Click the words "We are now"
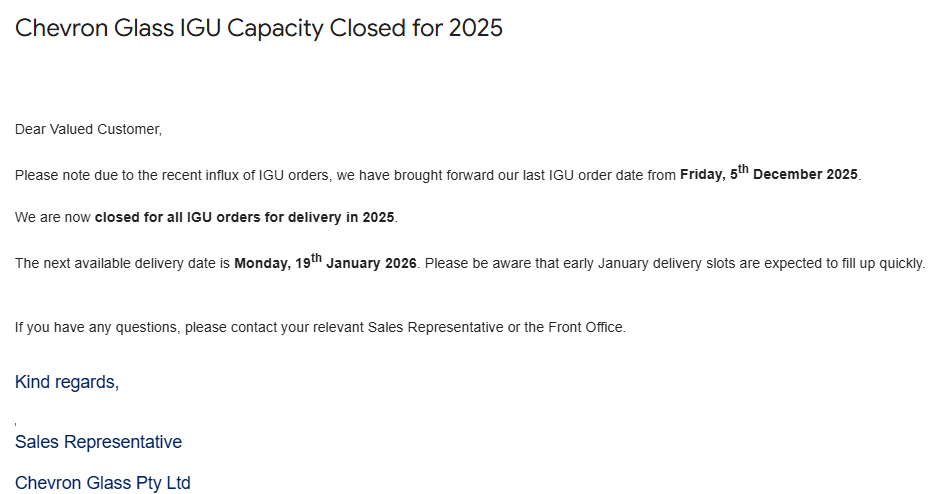This screenshot has width=942, height=494. [x=53, y=217]
